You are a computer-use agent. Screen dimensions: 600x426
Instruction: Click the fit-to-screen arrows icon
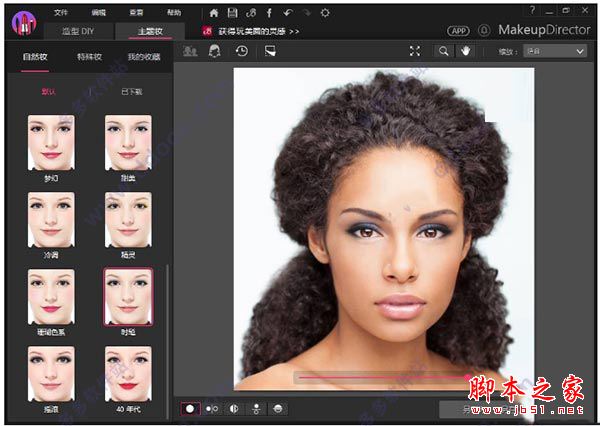(415, 51)
